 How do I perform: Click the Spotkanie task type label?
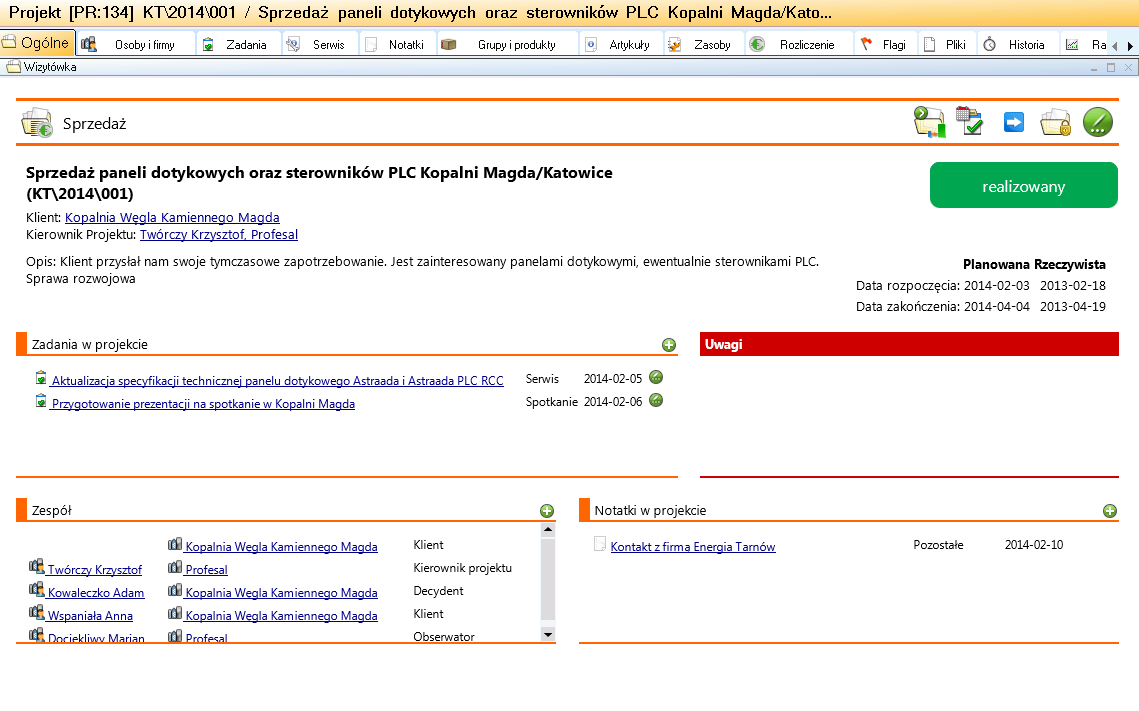click(x=552, y=402)
